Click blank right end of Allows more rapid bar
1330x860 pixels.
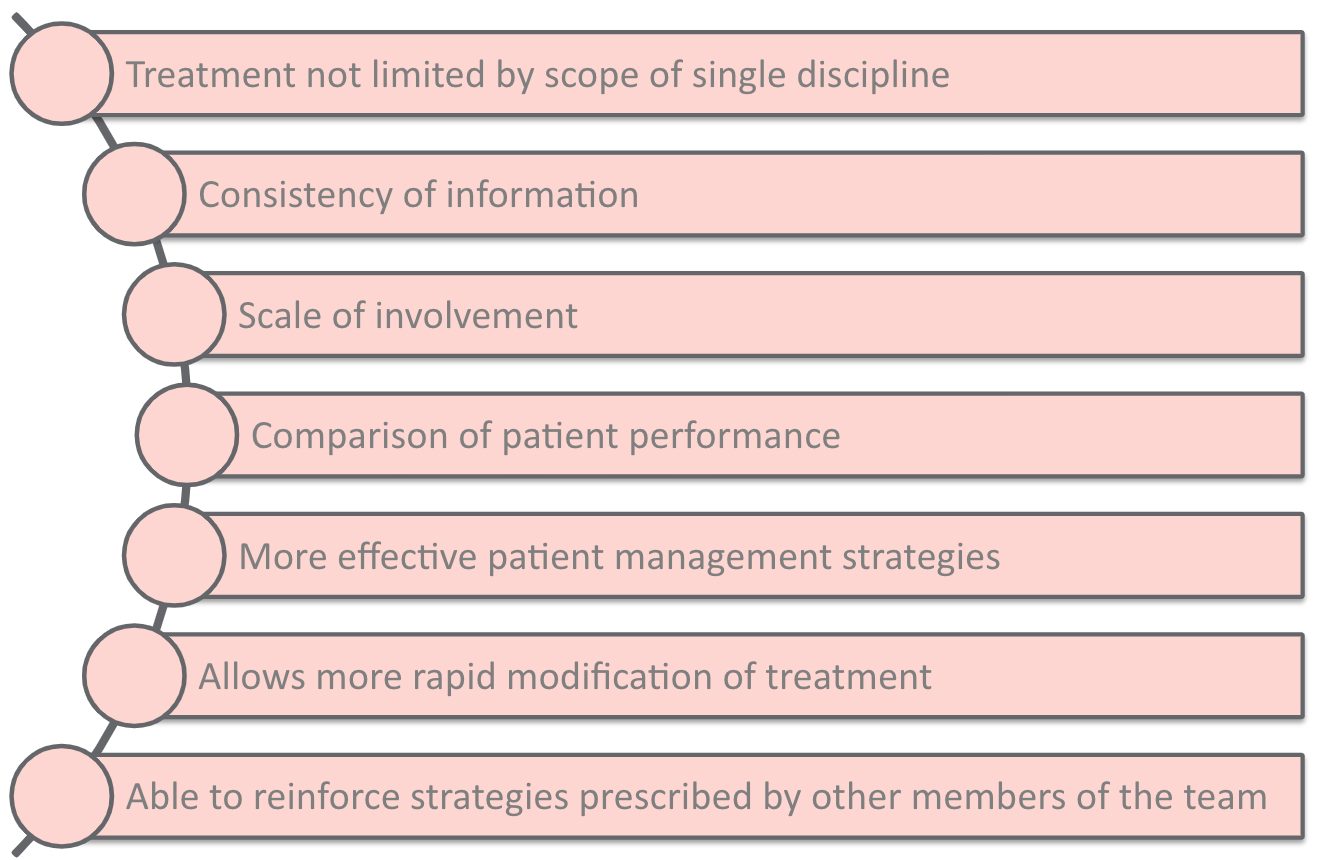(x=1118, y=675)
